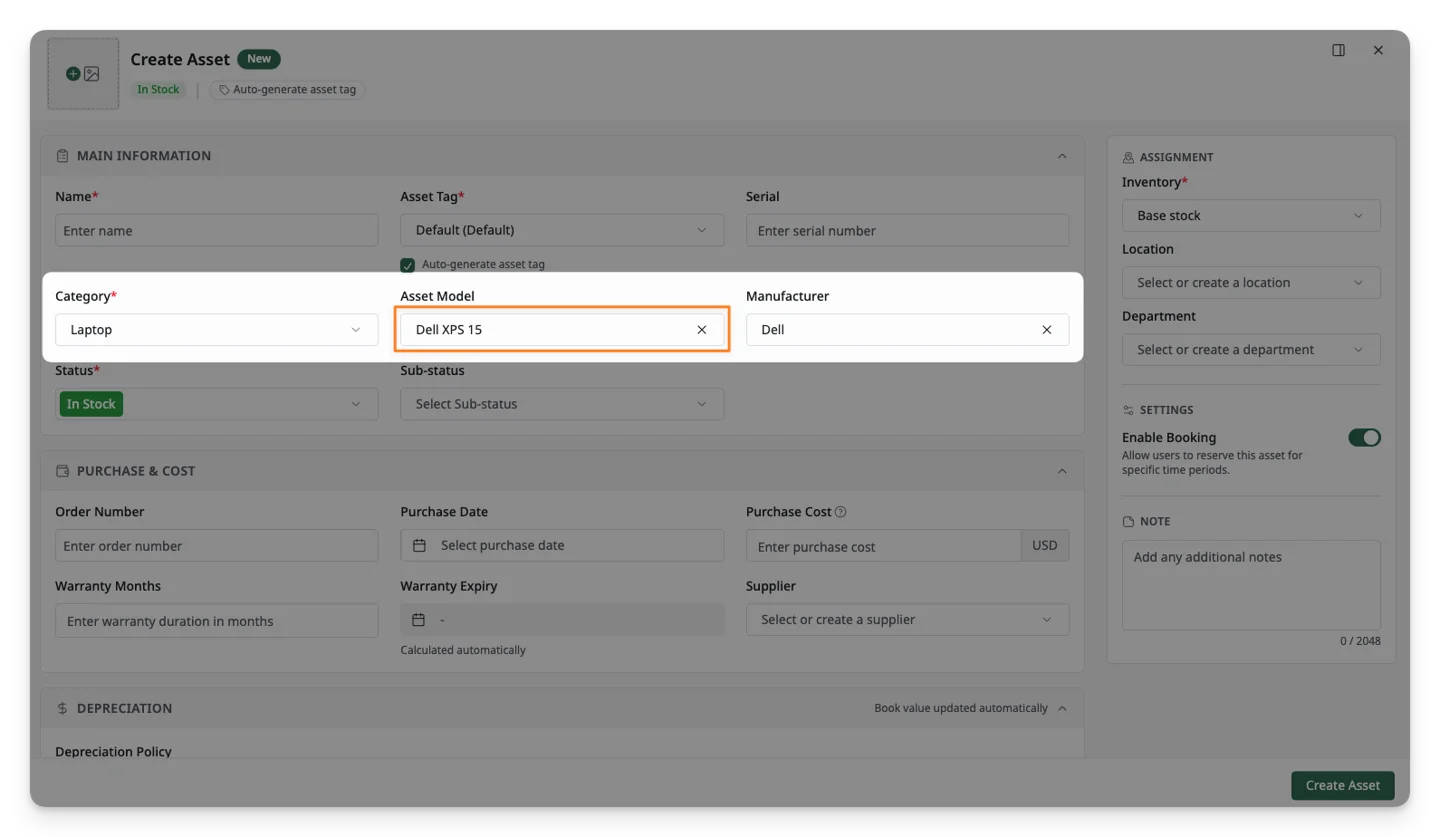Collapse the Main Information section

(1062, 156)
